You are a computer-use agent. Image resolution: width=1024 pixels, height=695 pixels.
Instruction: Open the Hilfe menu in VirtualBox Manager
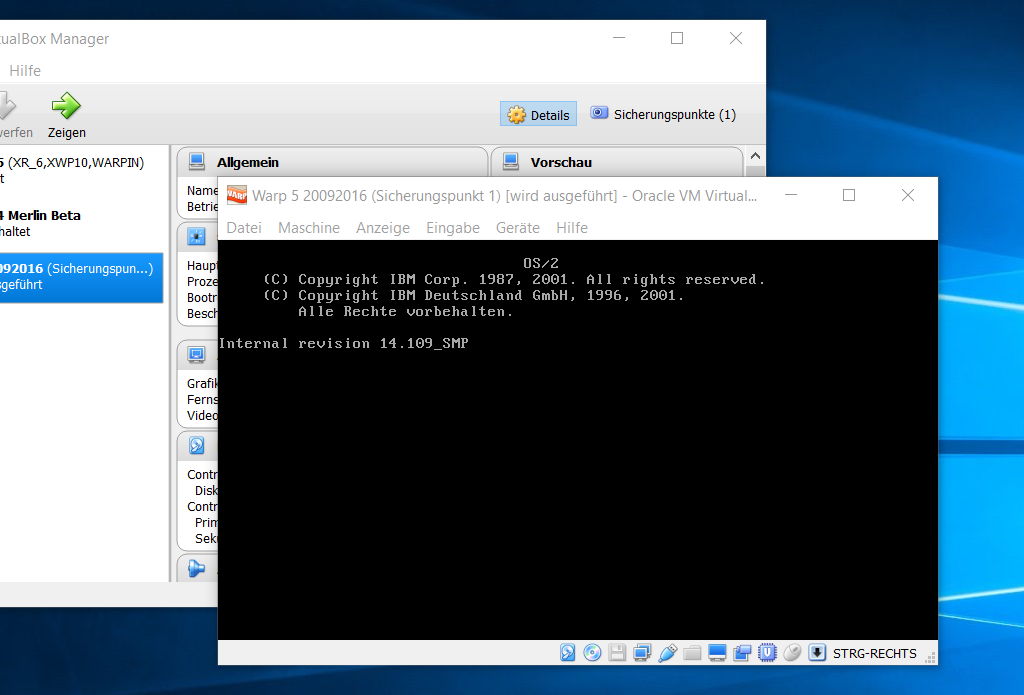25,71
